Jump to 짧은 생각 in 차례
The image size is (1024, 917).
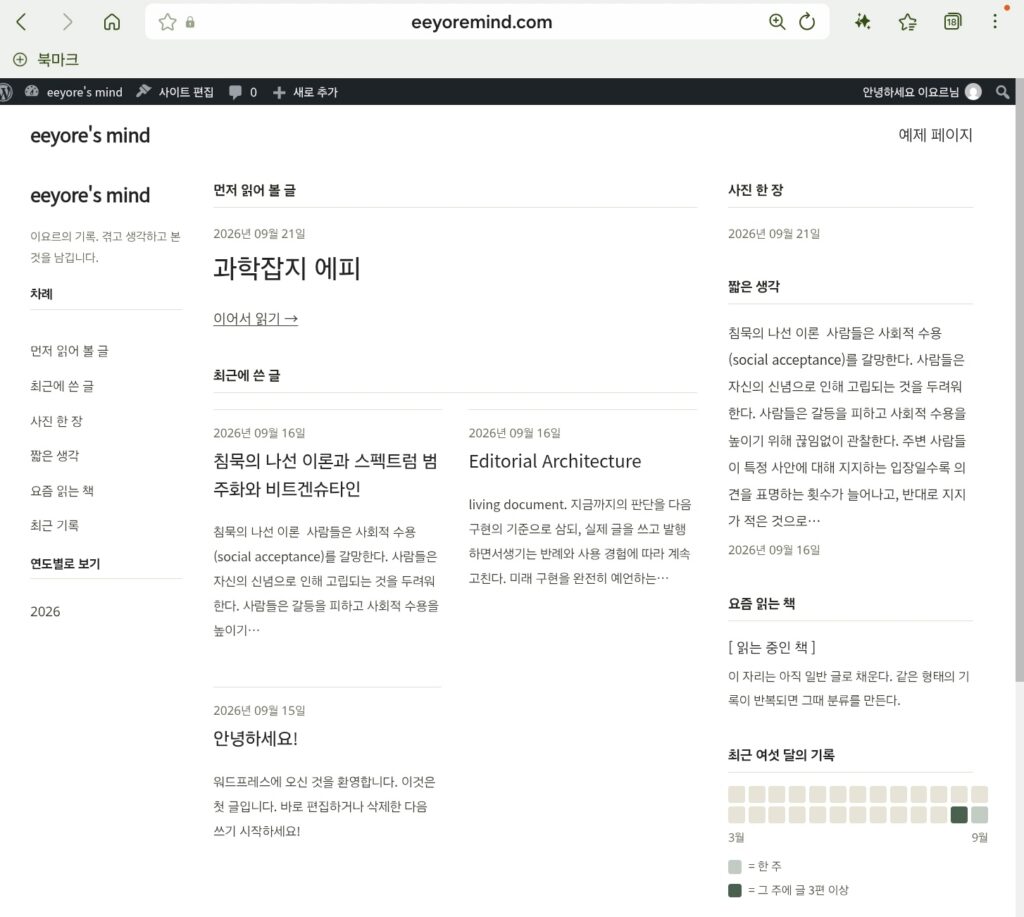[x=54, y=456]
